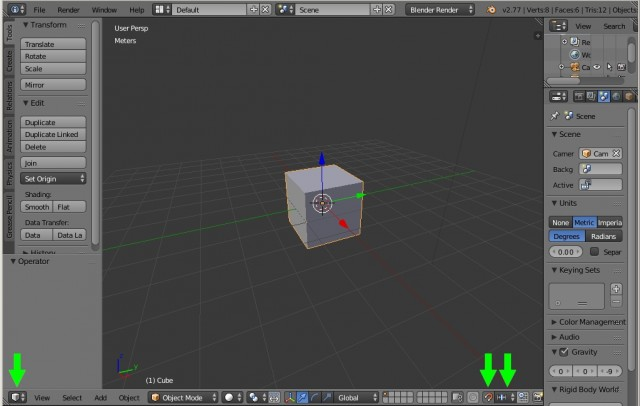Screen dimensions: 640x406
Task: Open the Properties editor type selector
Action: 558,96
